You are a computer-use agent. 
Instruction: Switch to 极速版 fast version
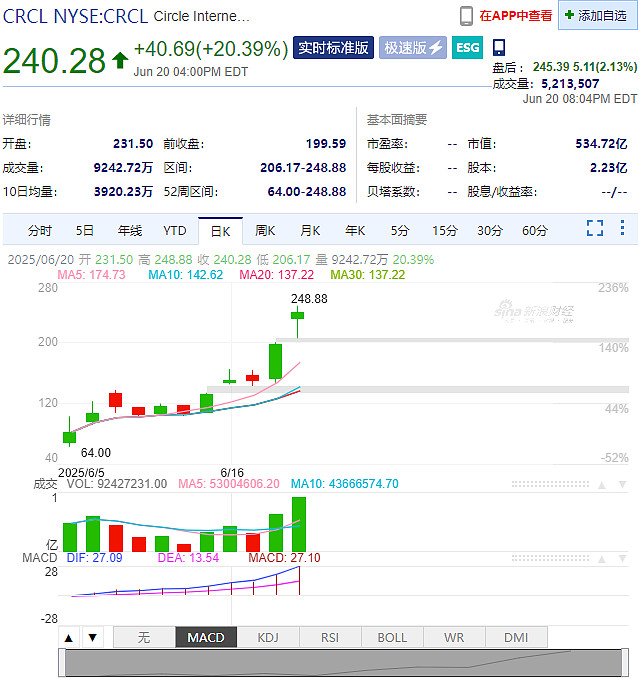coord(413,48)
